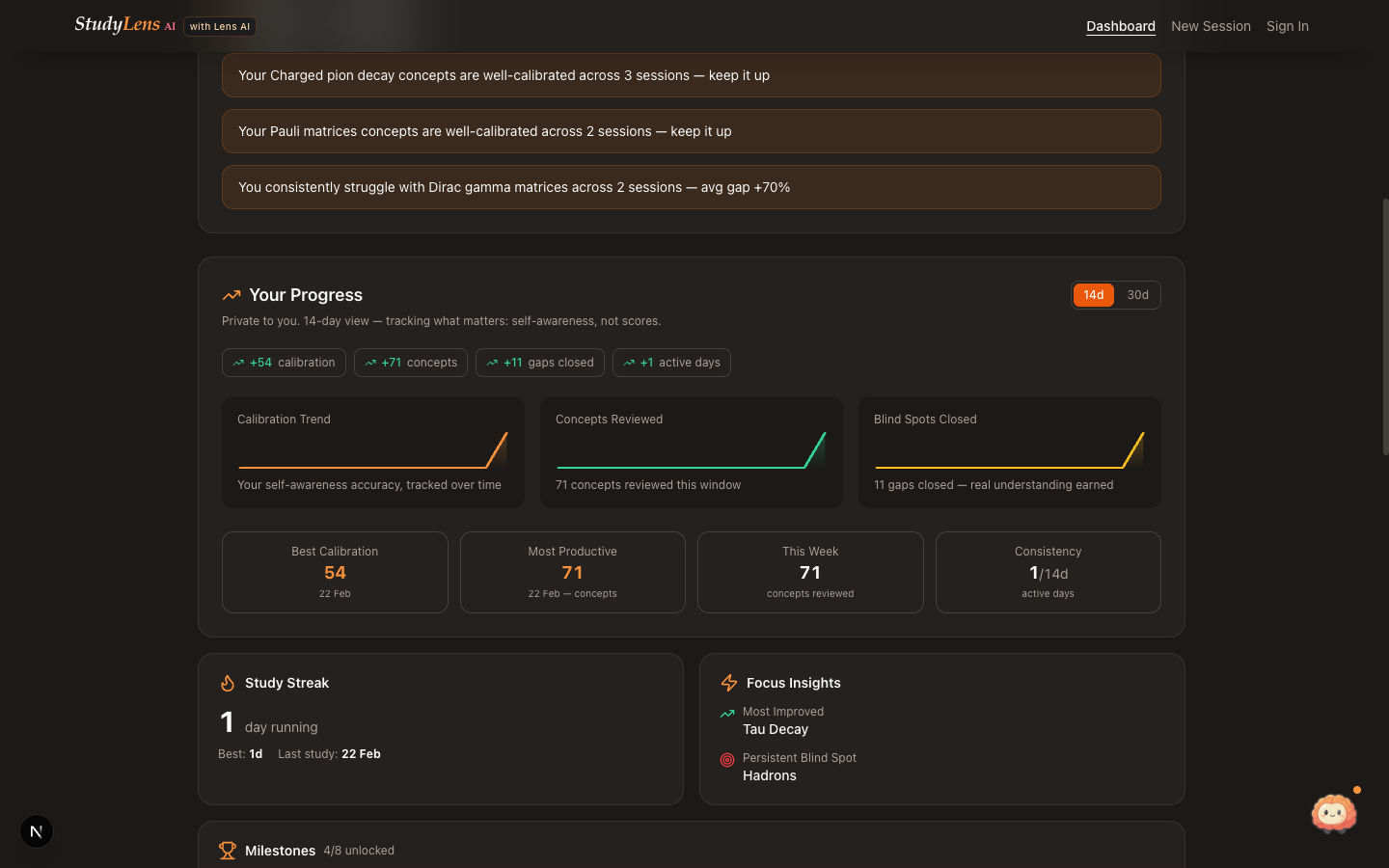Open the Blind Spots Closed chart card

click(1010, 452)
